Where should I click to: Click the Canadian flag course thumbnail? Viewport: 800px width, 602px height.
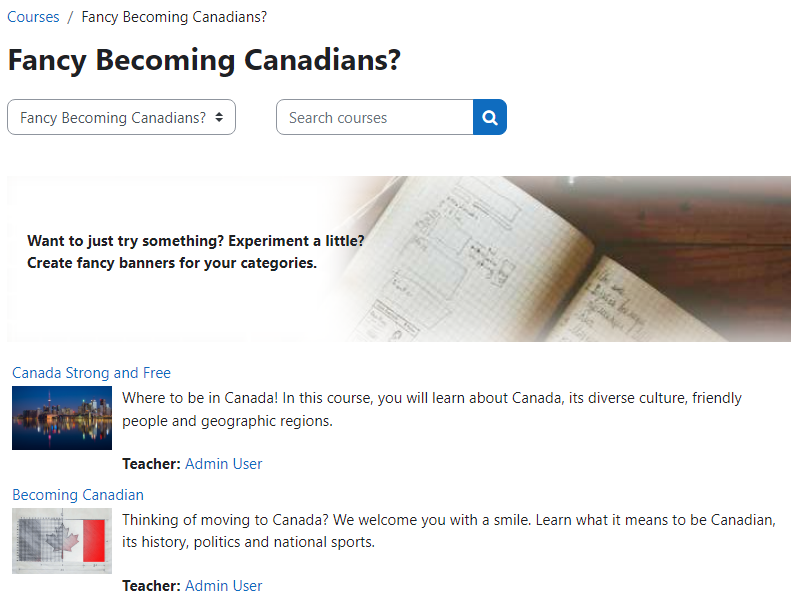click(x=62, y=540)
